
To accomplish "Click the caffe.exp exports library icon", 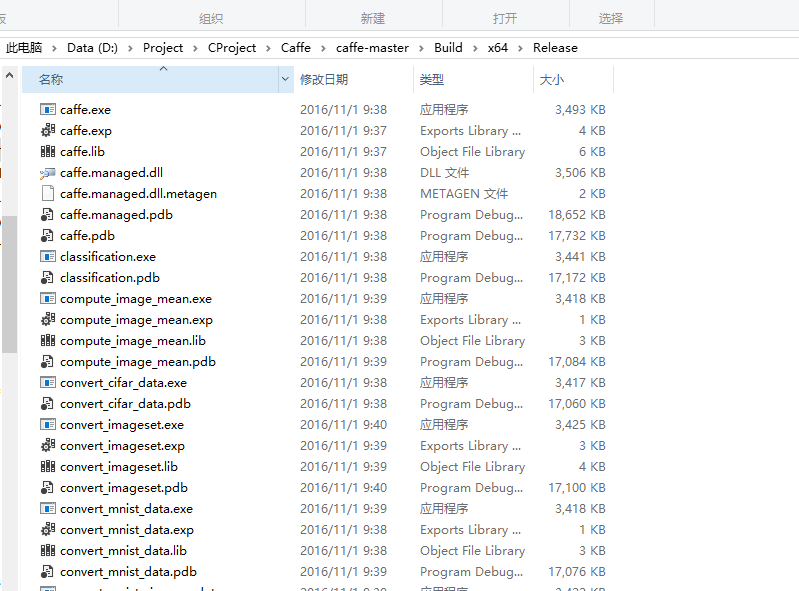I will point(47,130).
